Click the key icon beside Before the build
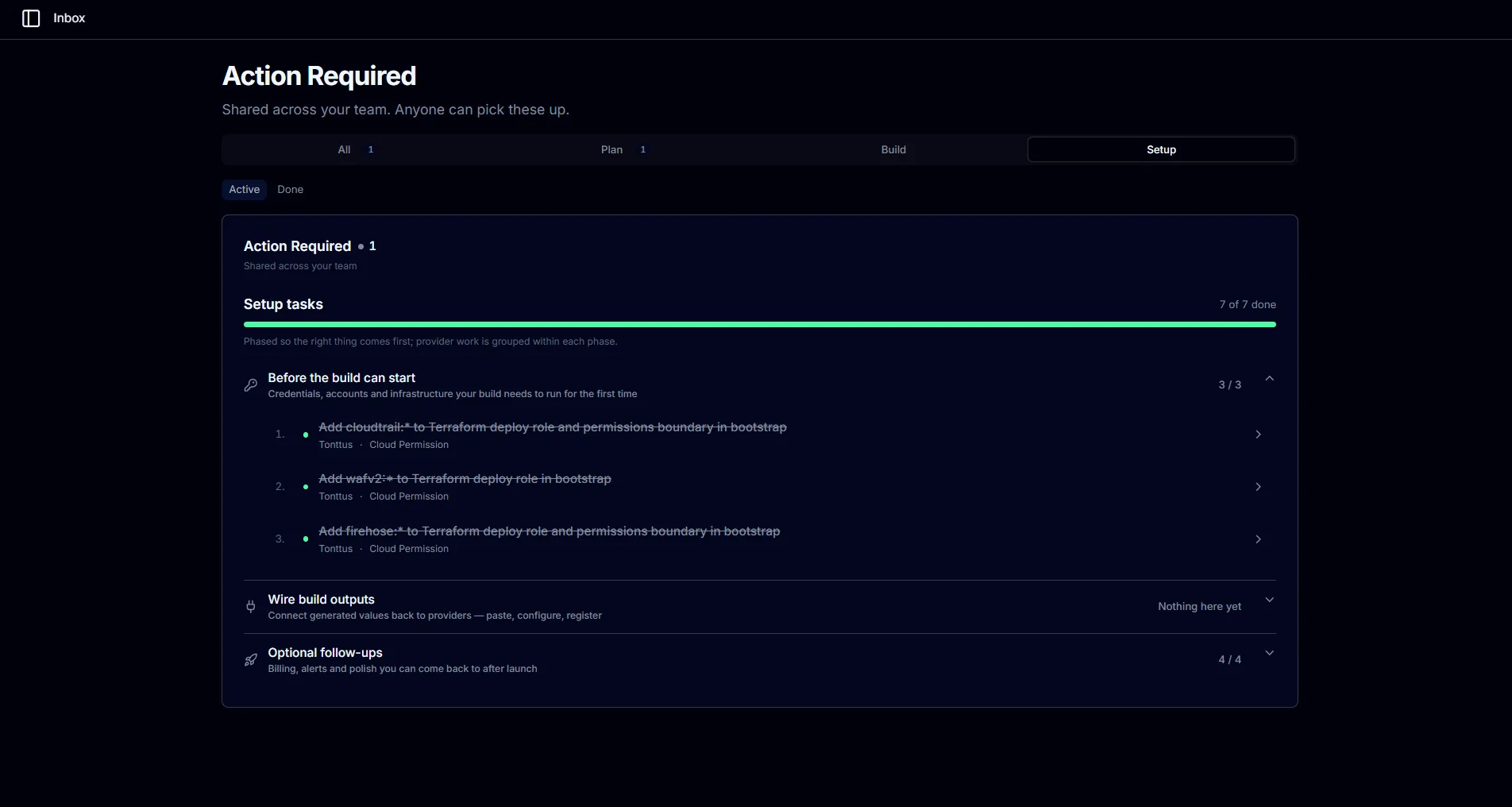 [x=251, y=385]
